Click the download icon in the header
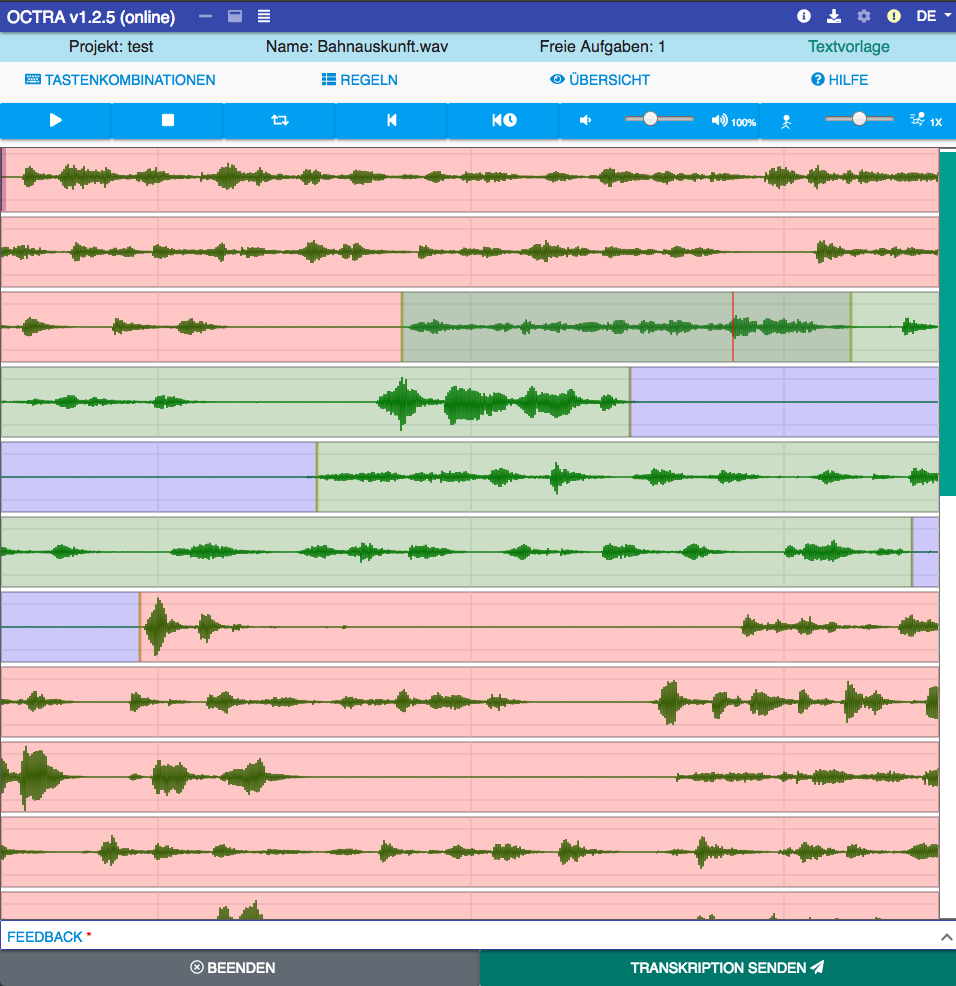956x986 pixels. [834, 16]
